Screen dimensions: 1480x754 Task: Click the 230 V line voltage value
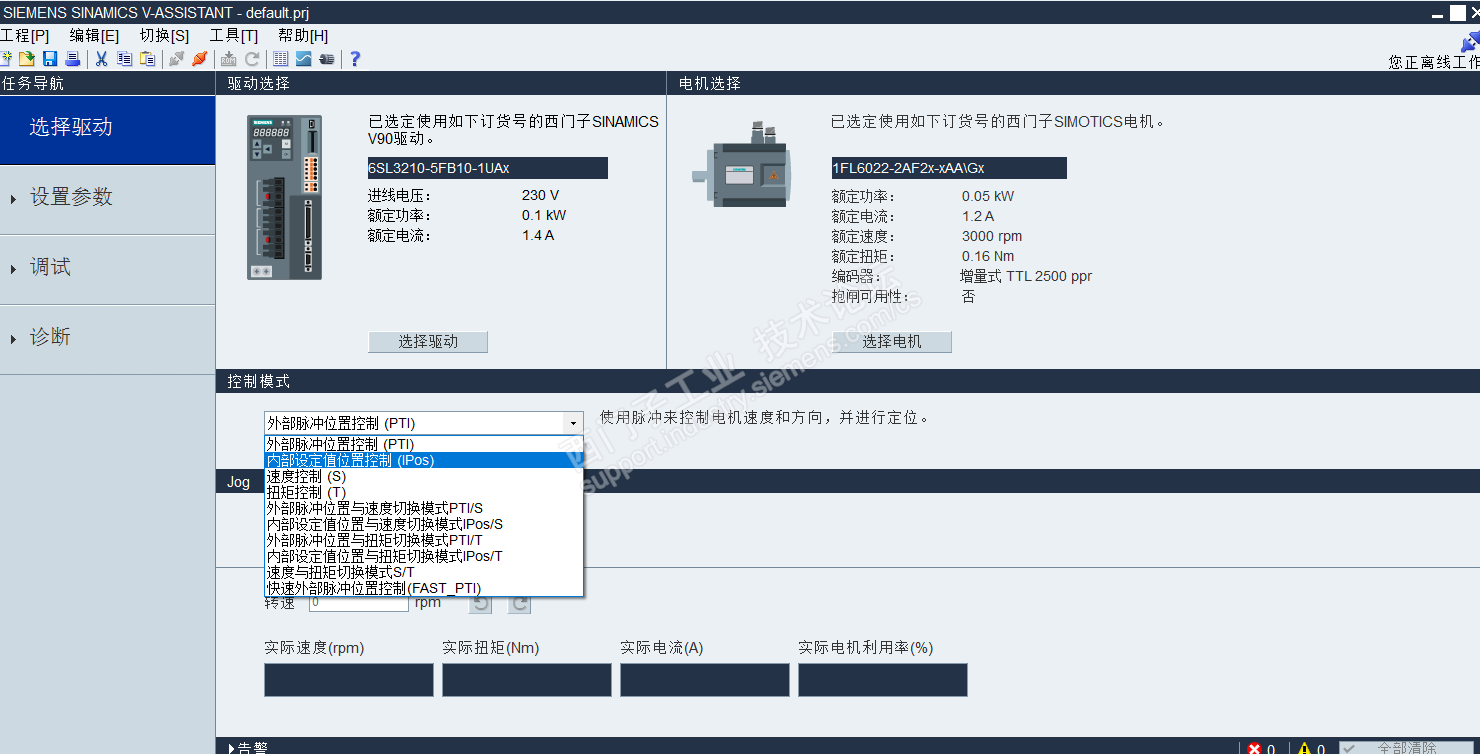click(x=540, y=196)
